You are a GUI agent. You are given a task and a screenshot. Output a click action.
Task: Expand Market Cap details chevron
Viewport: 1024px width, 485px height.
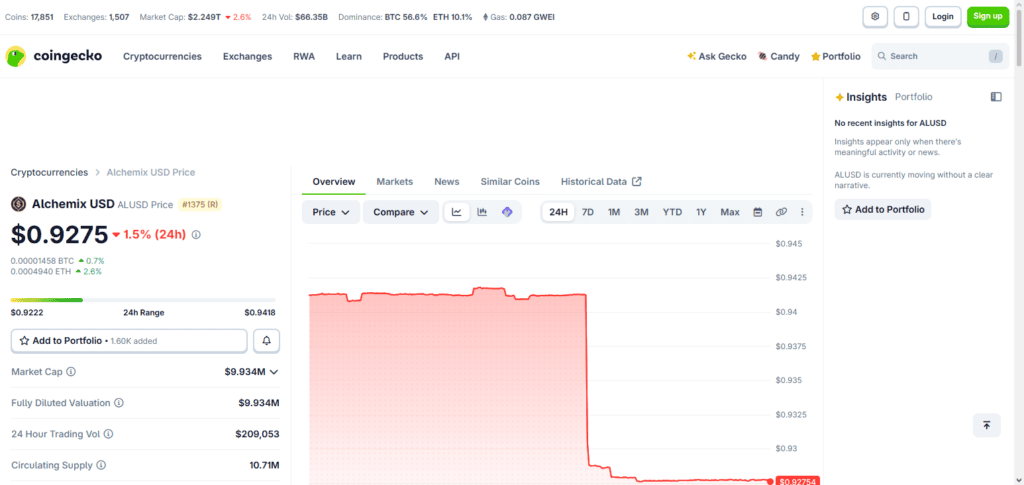(x=274, y=372)
